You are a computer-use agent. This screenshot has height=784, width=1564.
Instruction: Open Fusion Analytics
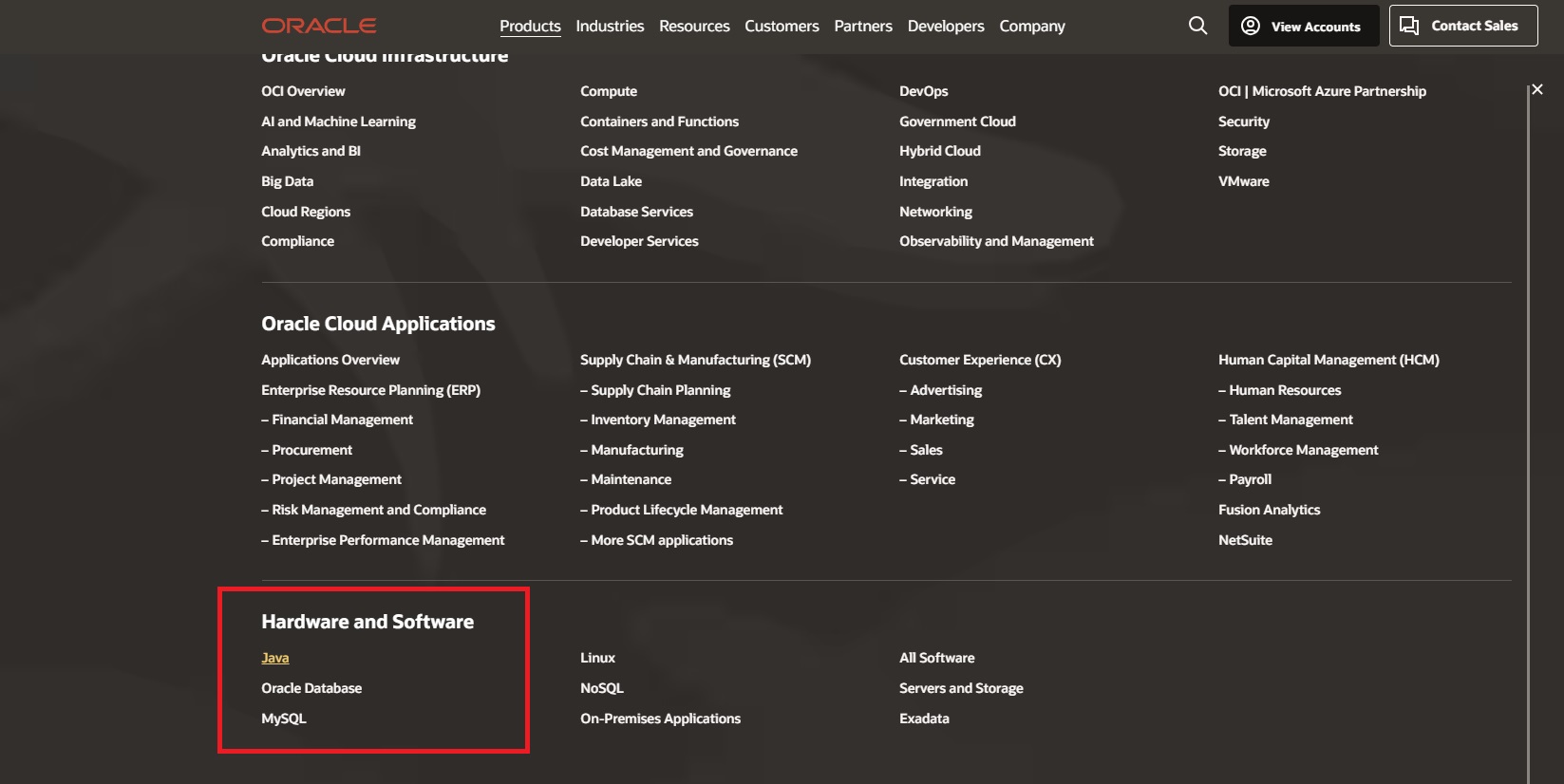coord(1269,510)
